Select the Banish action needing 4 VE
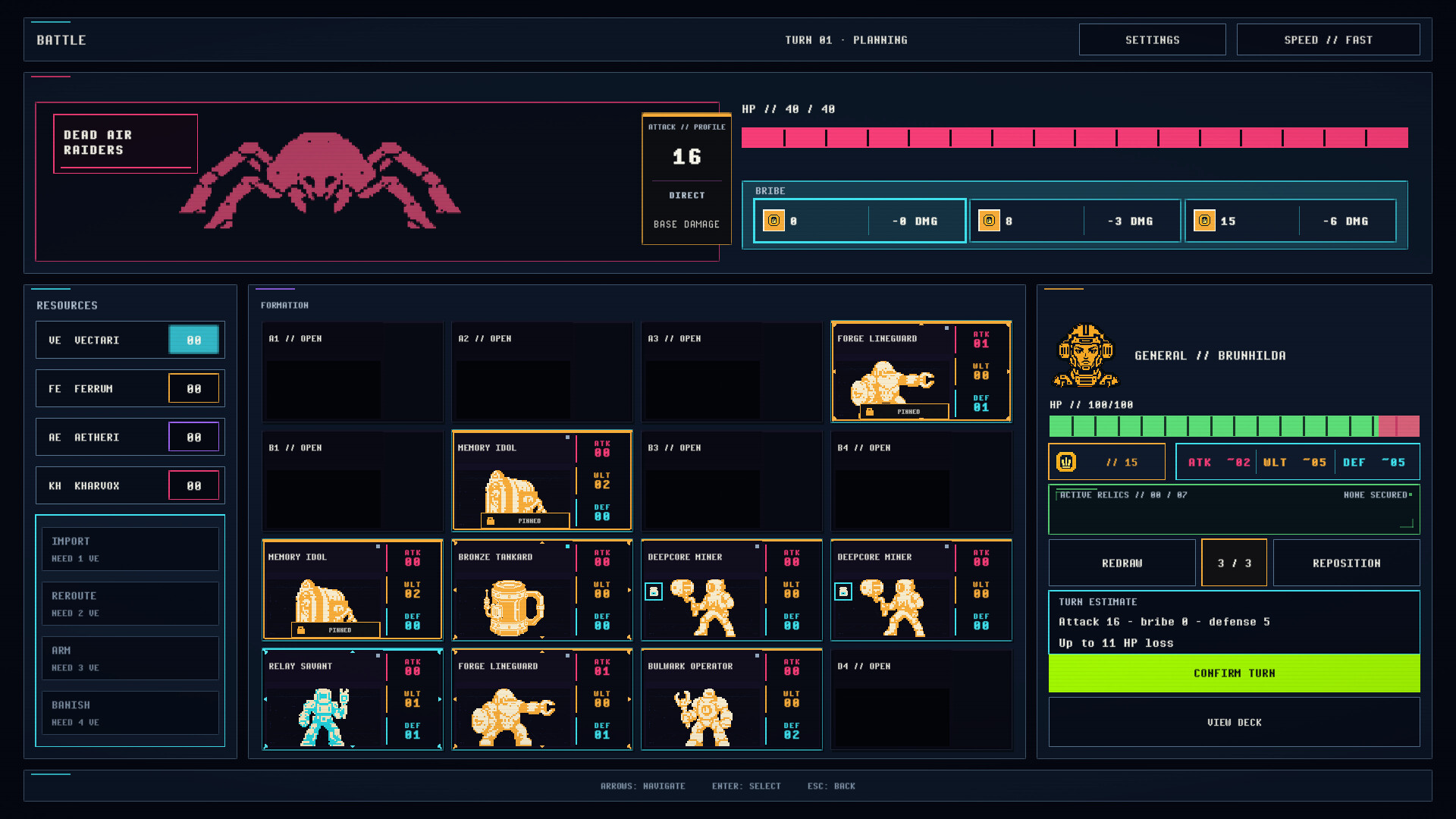This screenshot has width=1456, height=819. coord(130,713)
